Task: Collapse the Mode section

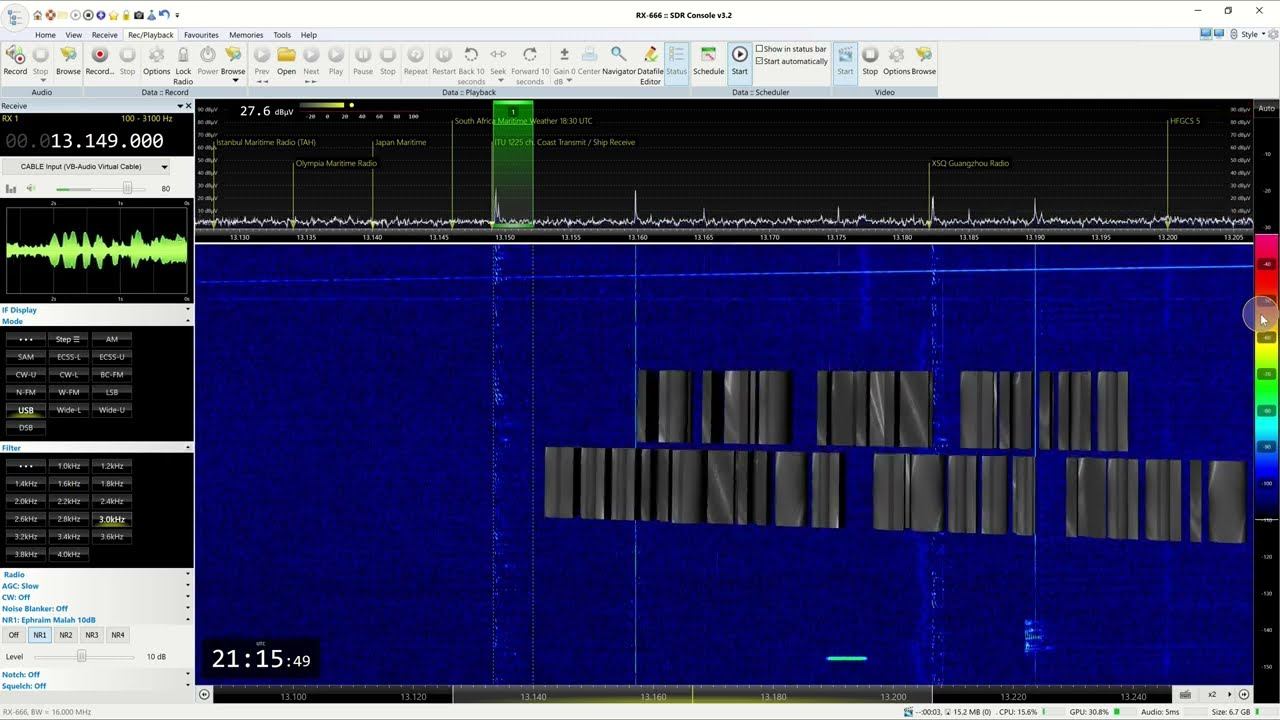Action: (188, 322)
